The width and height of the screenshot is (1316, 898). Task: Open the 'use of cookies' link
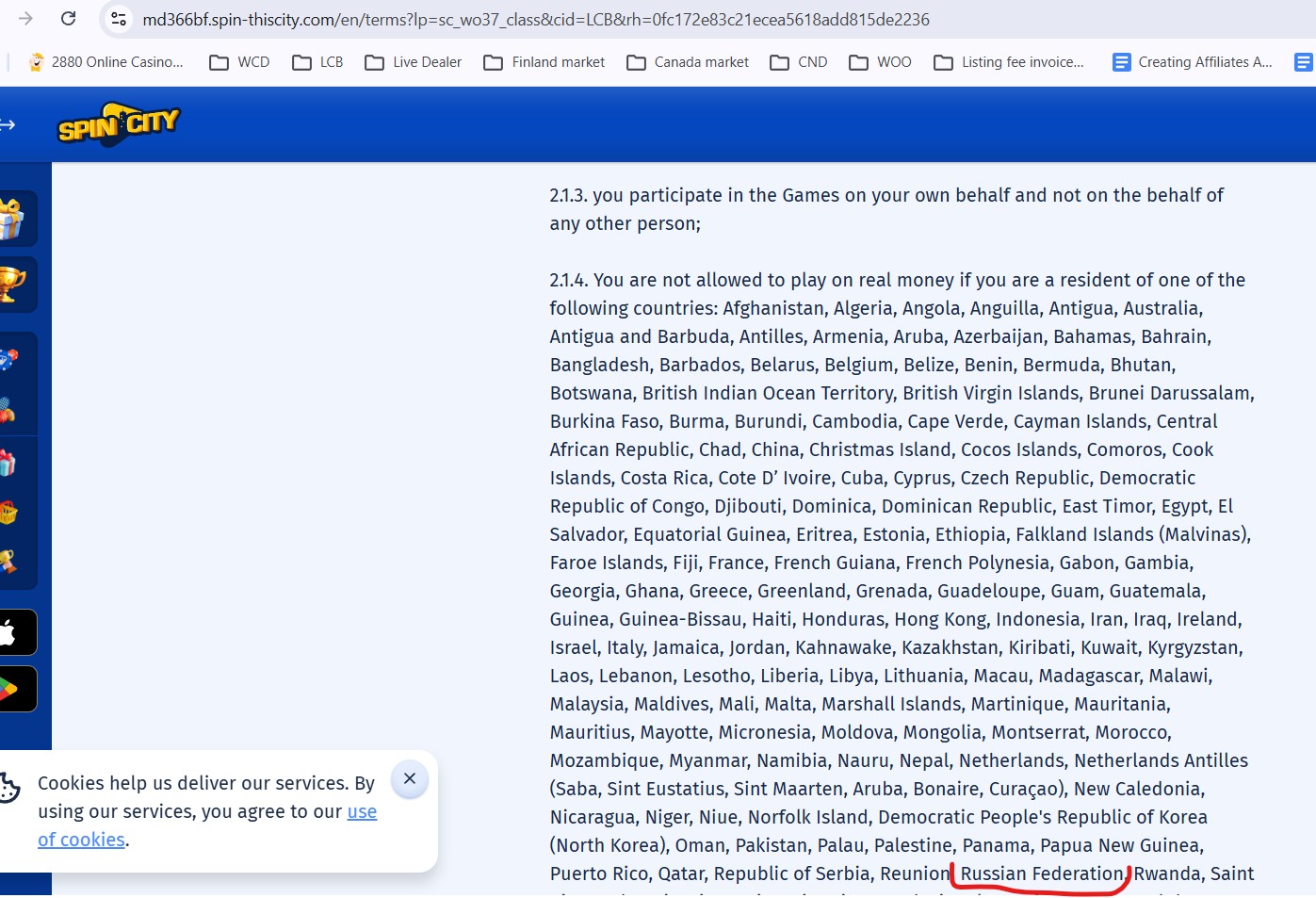click(x=362, y=812)
